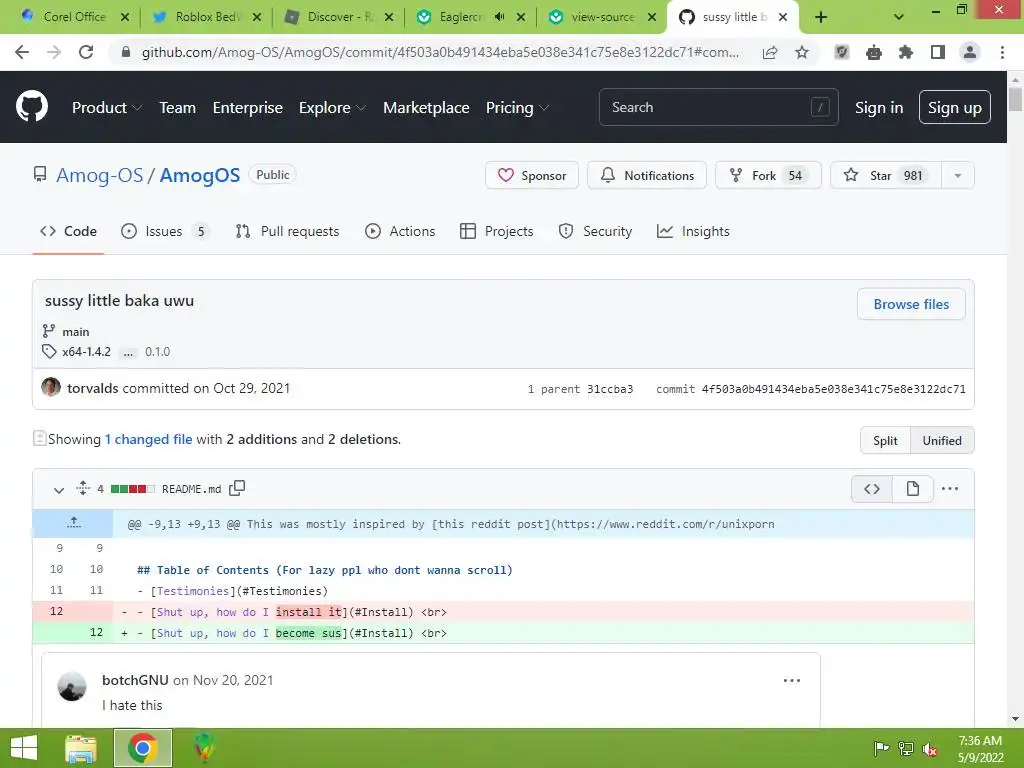The width and height of the screenshot is (1024, 768).
Task: Open a new browser tab
Action: (821, 17)
